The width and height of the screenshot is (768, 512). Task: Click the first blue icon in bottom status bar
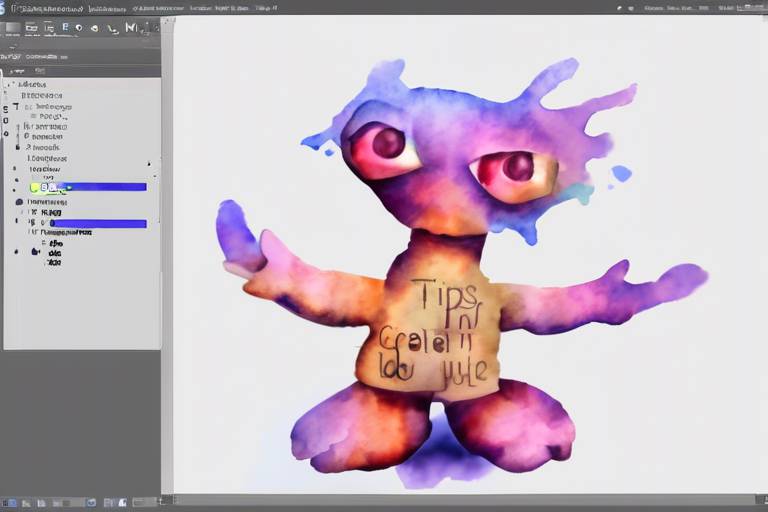click(12, 503)
